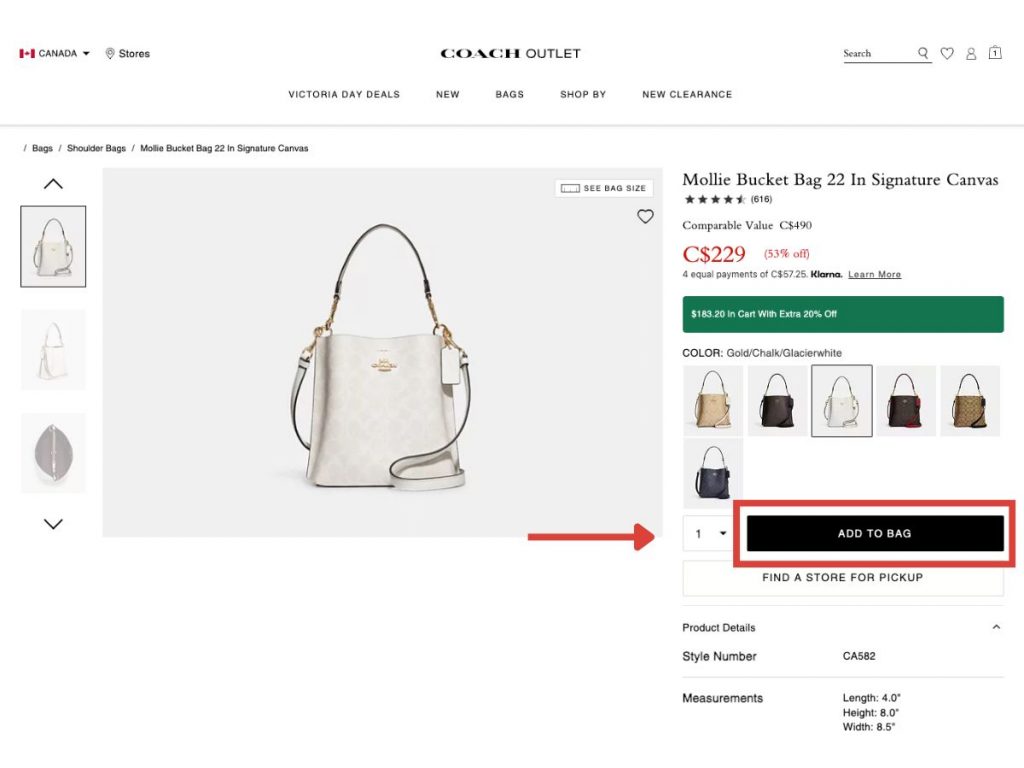Open the Canada country selector dropdown
The image size is (1024, 768).
point(55,54)
